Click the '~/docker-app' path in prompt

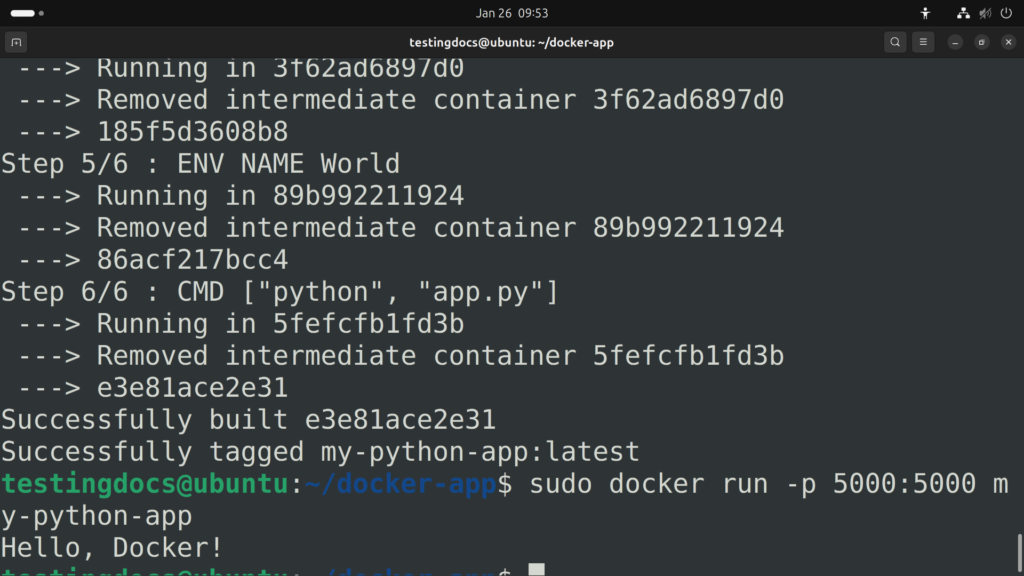pos(400,484)
